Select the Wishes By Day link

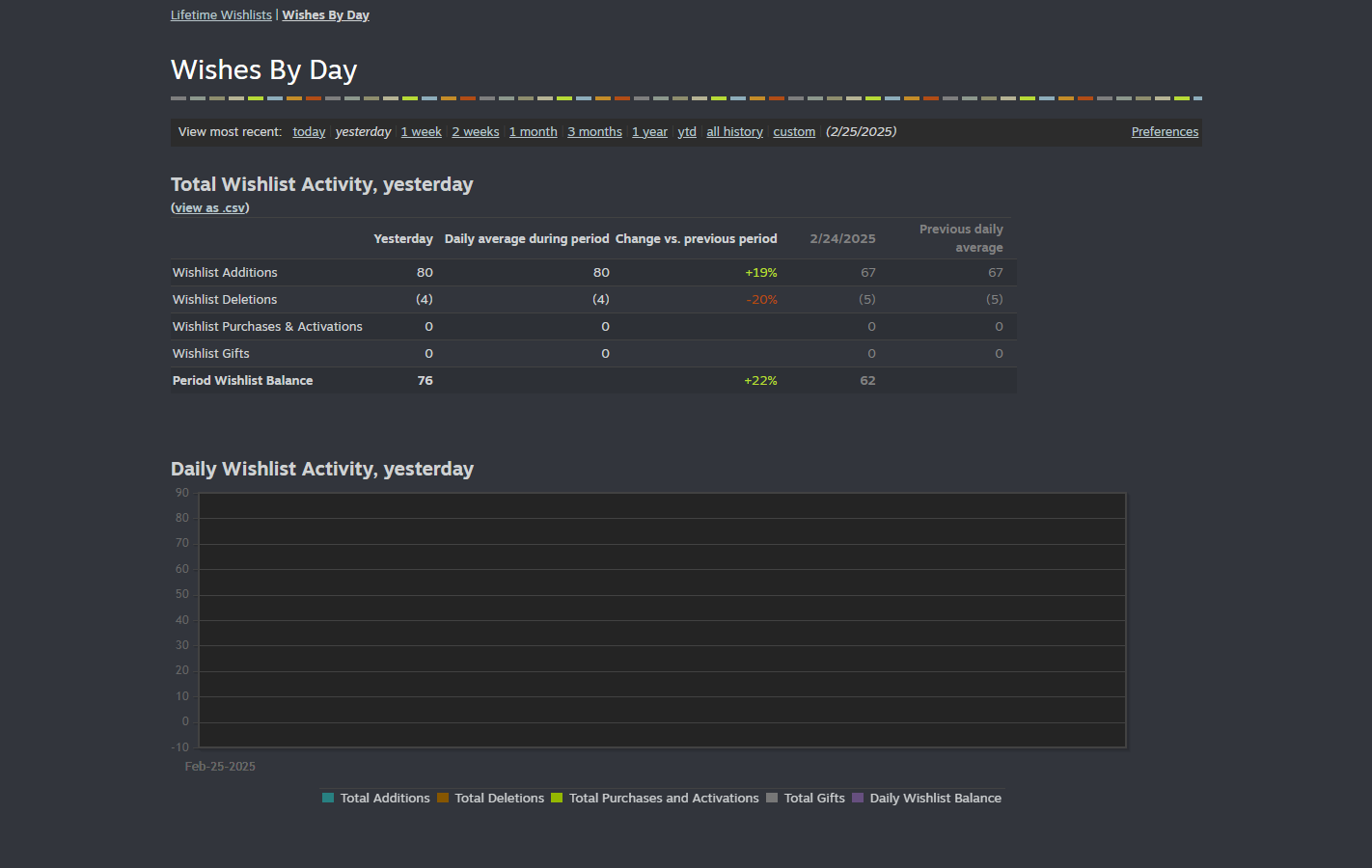(325, 14)
